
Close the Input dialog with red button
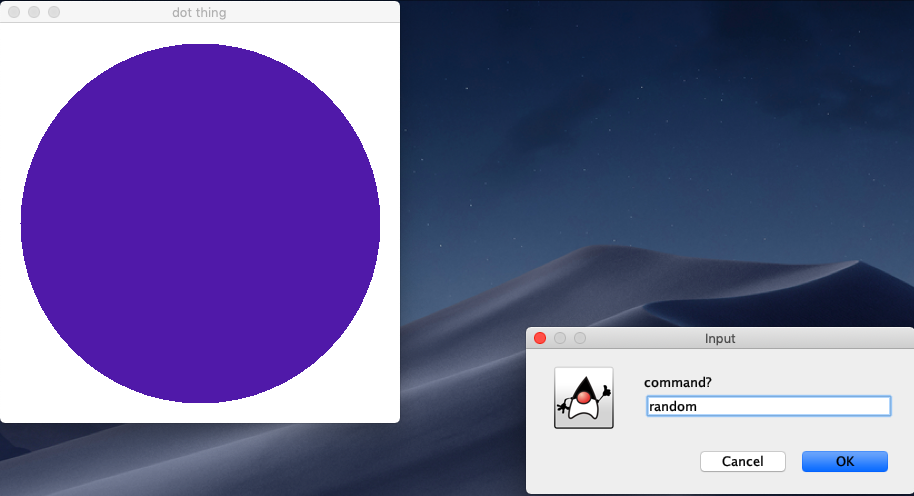point(540,338)
